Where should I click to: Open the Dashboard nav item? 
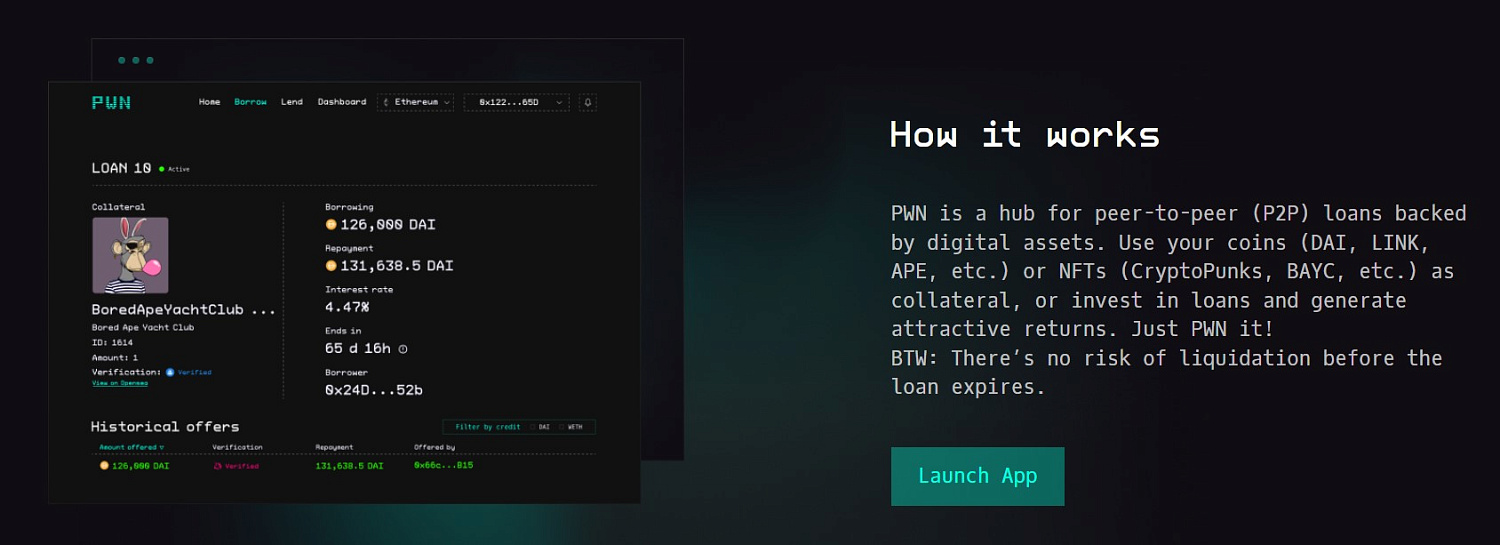[x=342, y=102]
